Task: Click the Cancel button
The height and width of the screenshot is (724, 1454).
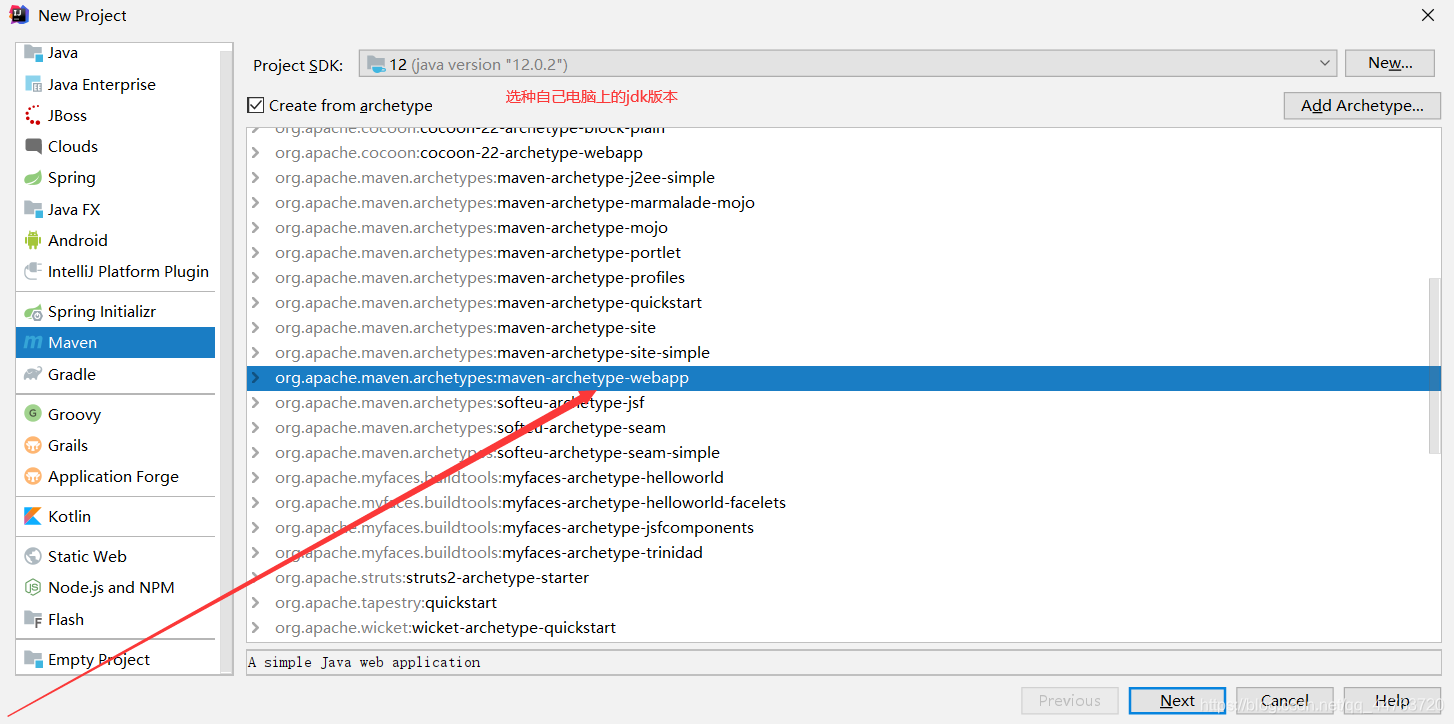Action: tap(1285, 701)
